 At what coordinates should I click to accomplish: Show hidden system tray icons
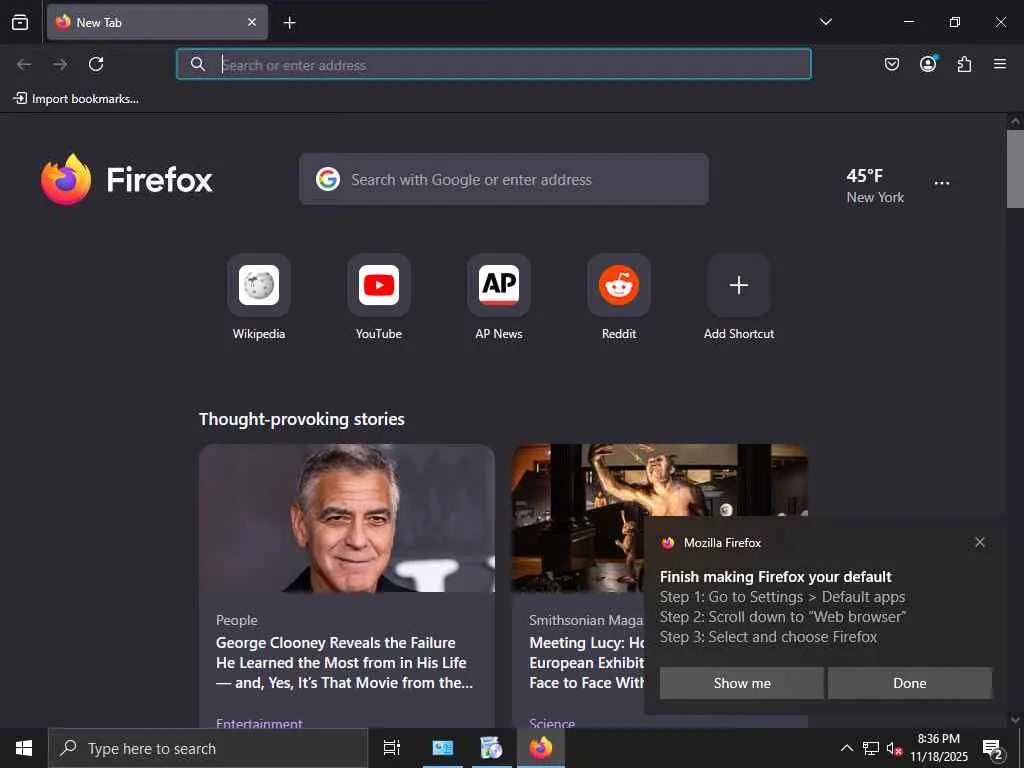coord(846,748)
